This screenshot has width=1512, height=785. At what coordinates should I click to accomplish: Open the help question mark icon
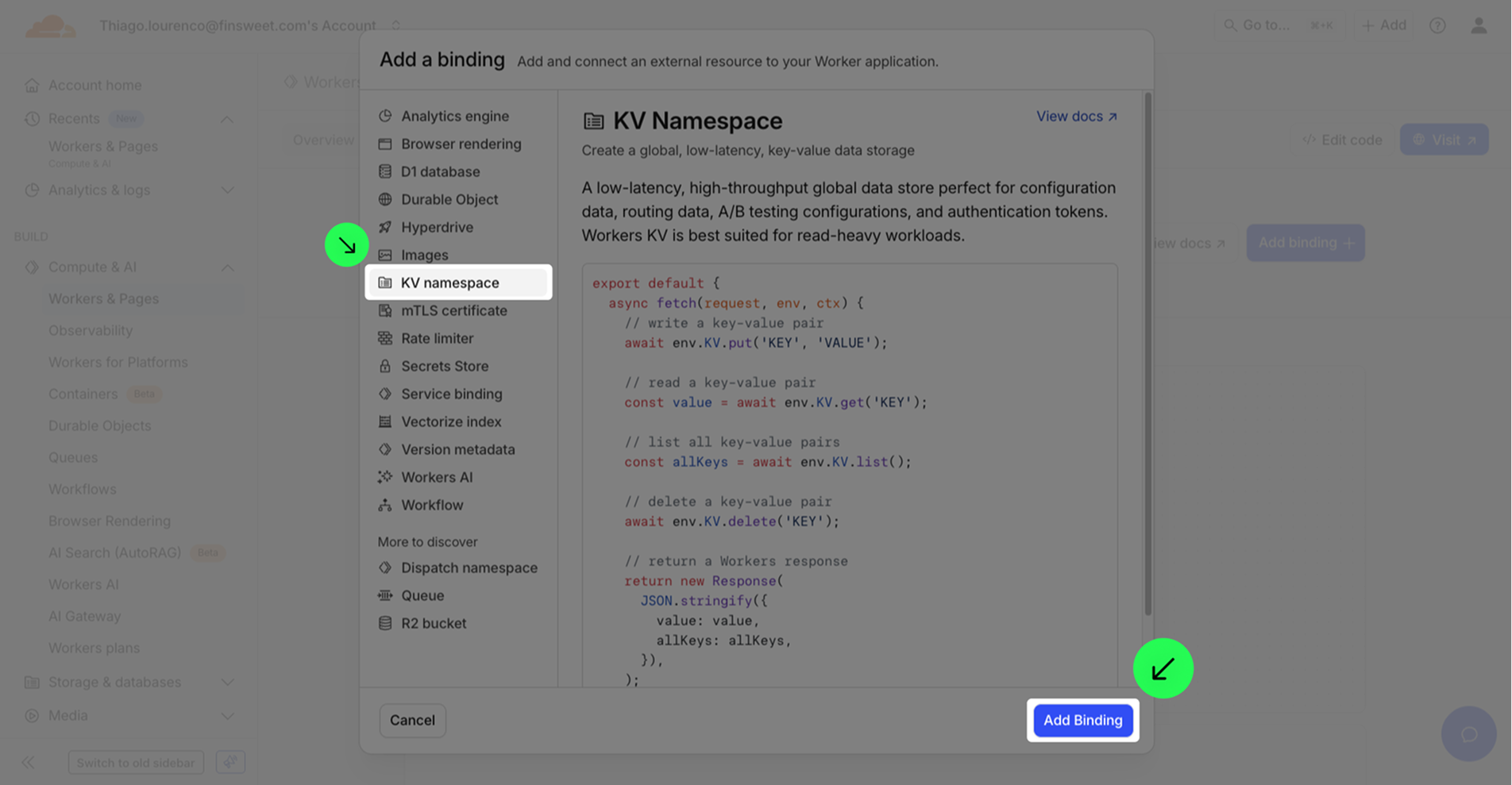point(1437,25)
